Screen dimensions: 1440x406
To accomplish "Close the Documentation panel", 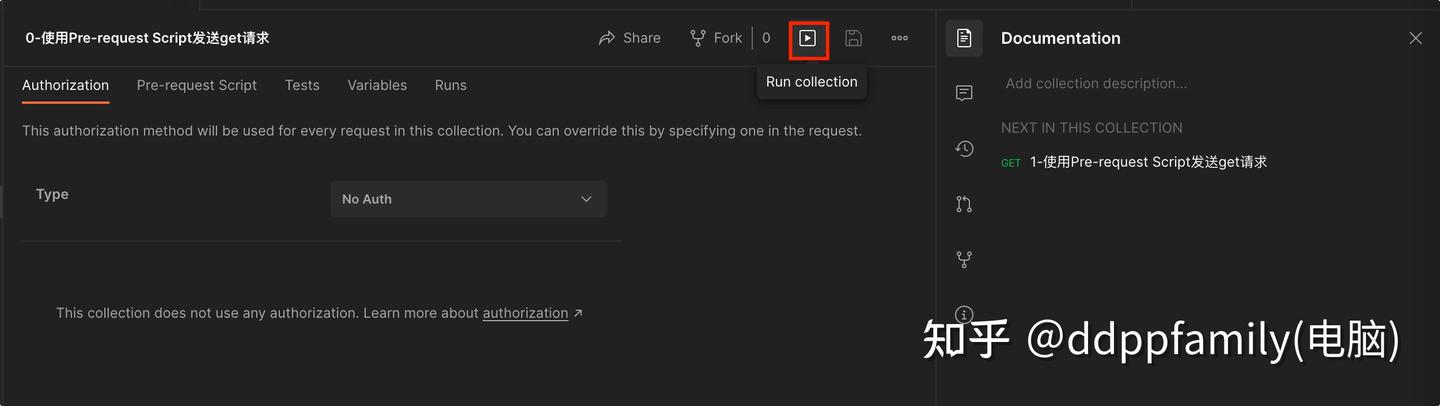I will [1415, 38].
